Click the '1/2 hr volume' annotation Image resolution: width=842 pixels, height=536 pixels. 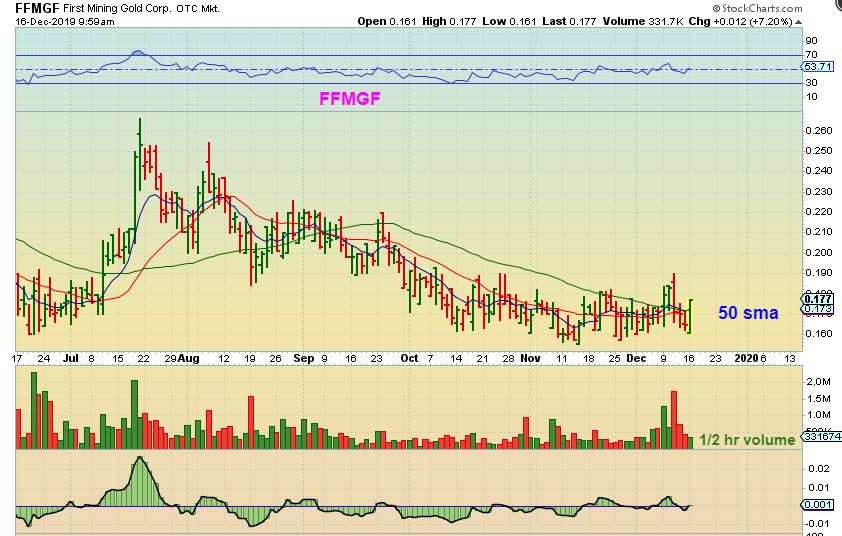coord(747,440)
